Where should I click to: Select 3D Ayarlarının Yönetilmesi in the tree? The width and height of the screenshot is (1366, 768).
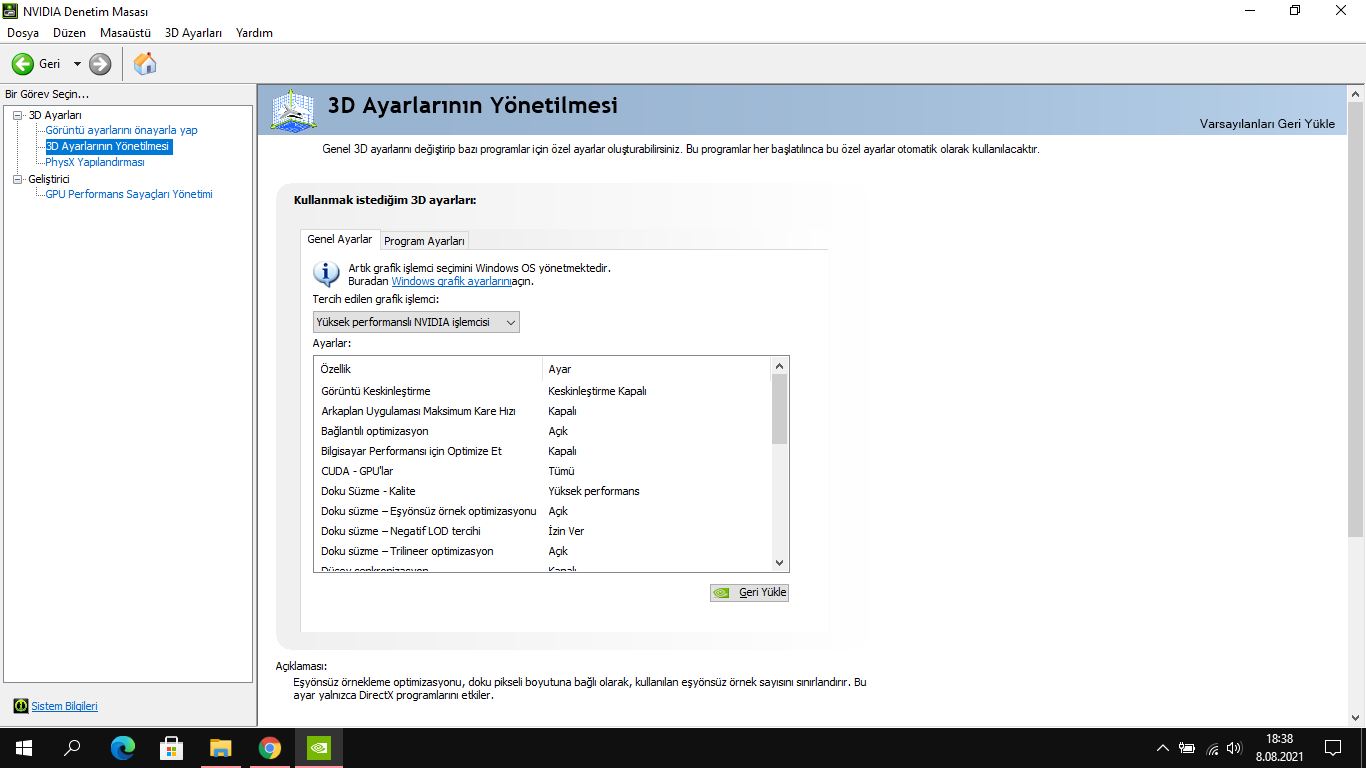coord(108,146)
